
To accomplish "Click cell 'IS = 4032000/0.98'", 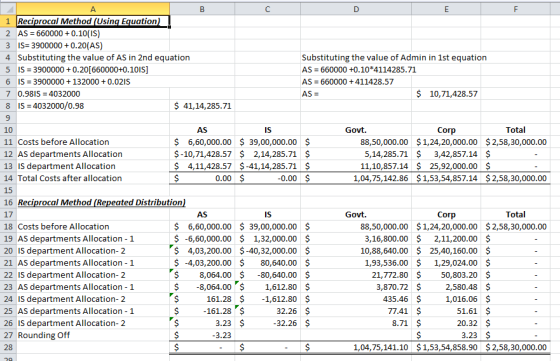I will (x=51, y=106).
